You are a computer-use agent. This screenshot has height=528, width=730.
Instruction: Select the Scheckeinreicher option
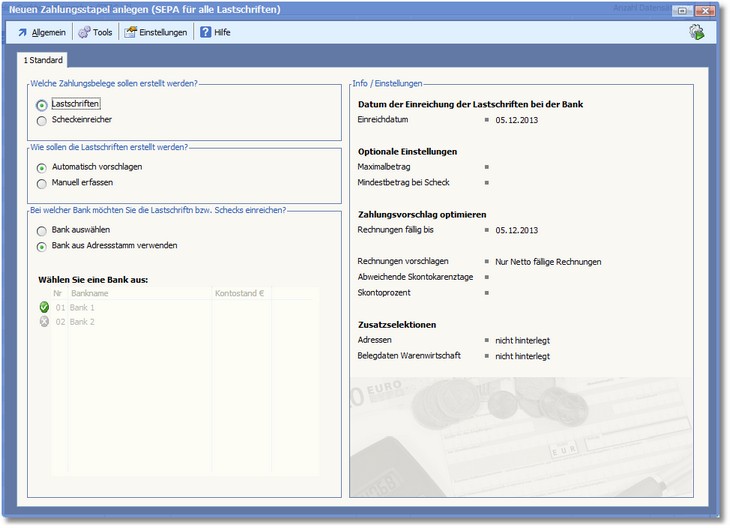[x=41, y=120]
